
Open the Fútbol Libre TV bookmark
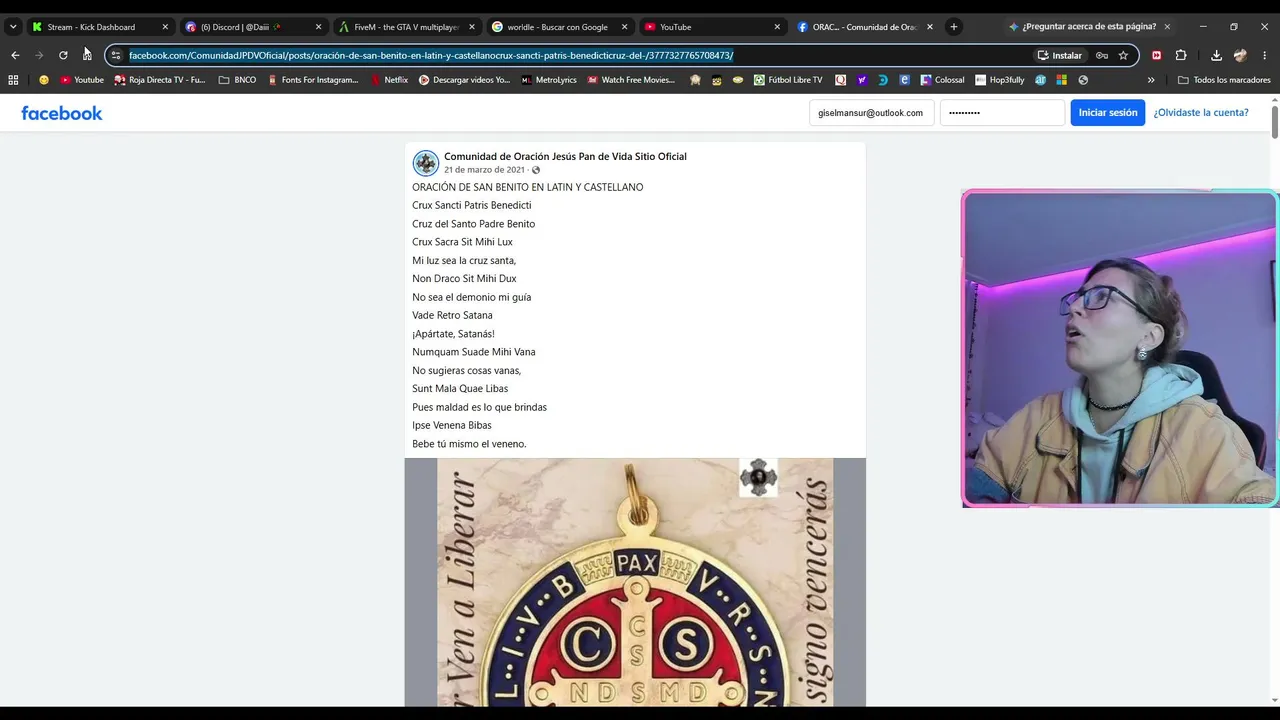[788, 80]
